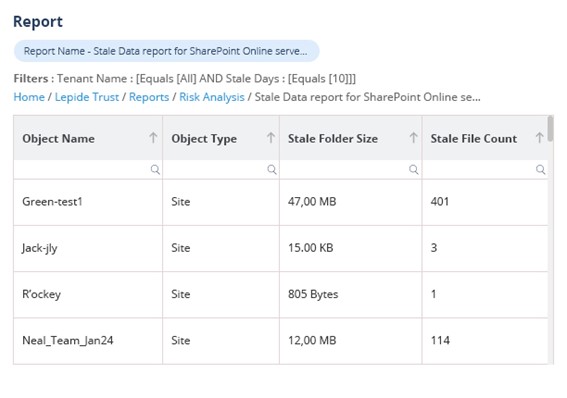This screenshot has width=567, height=398.
Task: Sort by Stale File Count arrow icon
Action: (x=539, y=138)
